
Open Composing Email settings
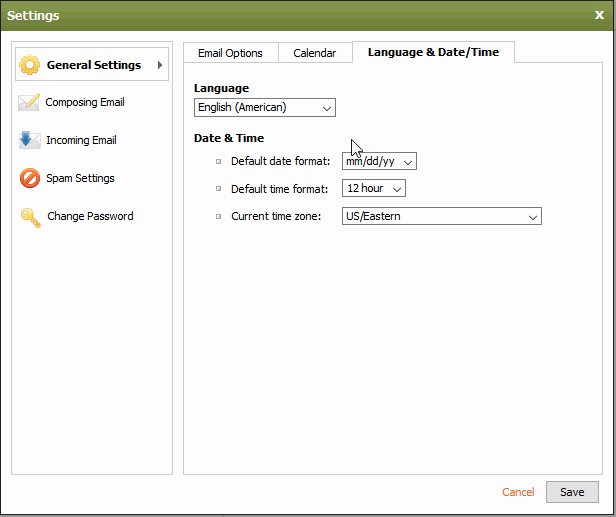click(85, 102)
